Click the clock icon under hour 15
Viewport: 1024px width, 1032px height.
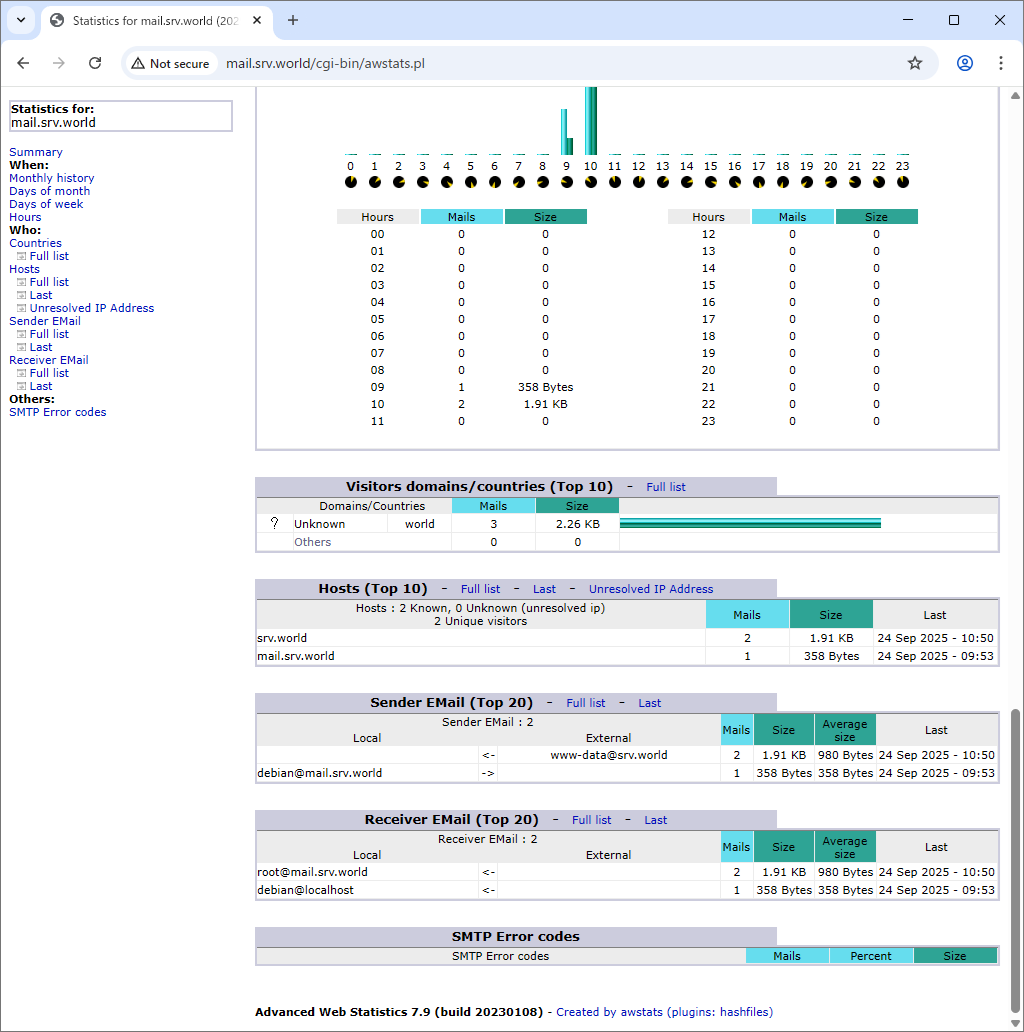711,182
